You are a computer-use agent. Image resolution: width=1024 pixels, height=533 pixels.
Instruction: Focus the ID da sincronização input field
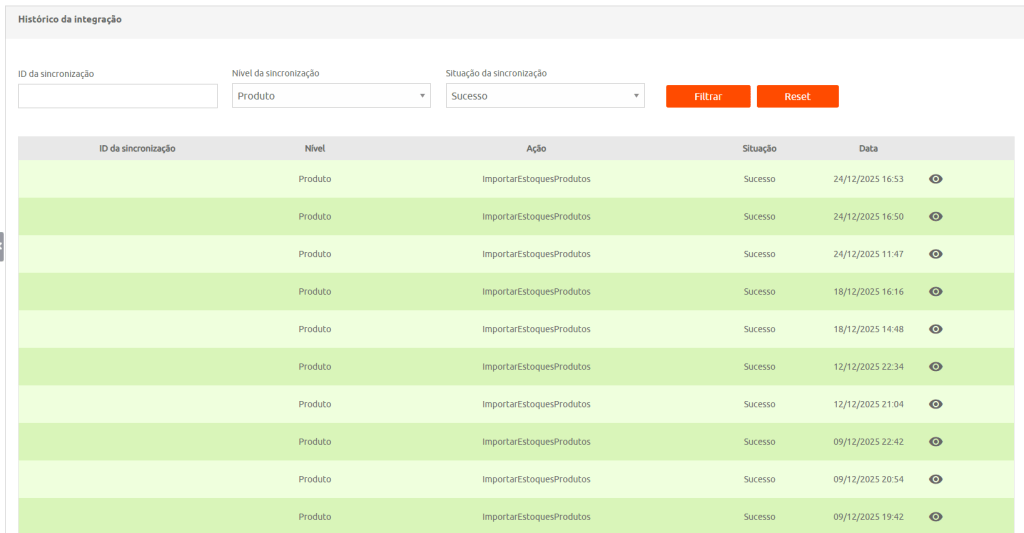[118, 96]
